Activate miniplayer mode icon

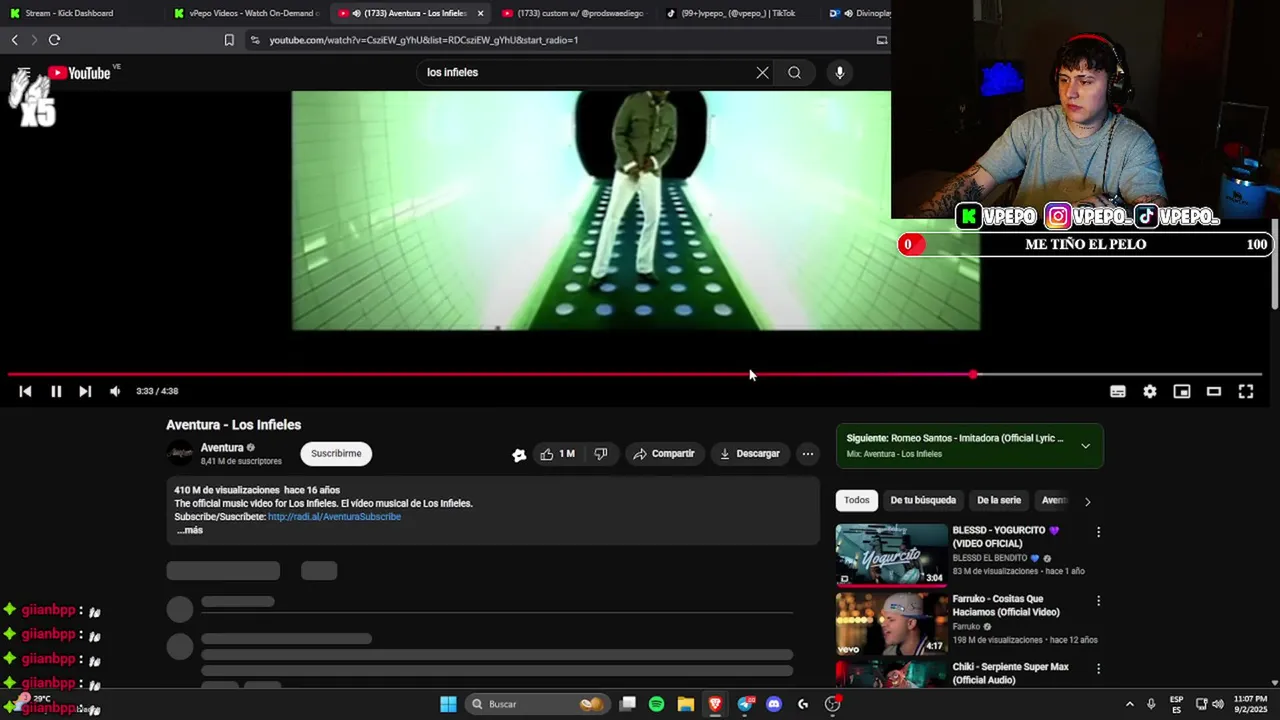tap(1182, 392)
